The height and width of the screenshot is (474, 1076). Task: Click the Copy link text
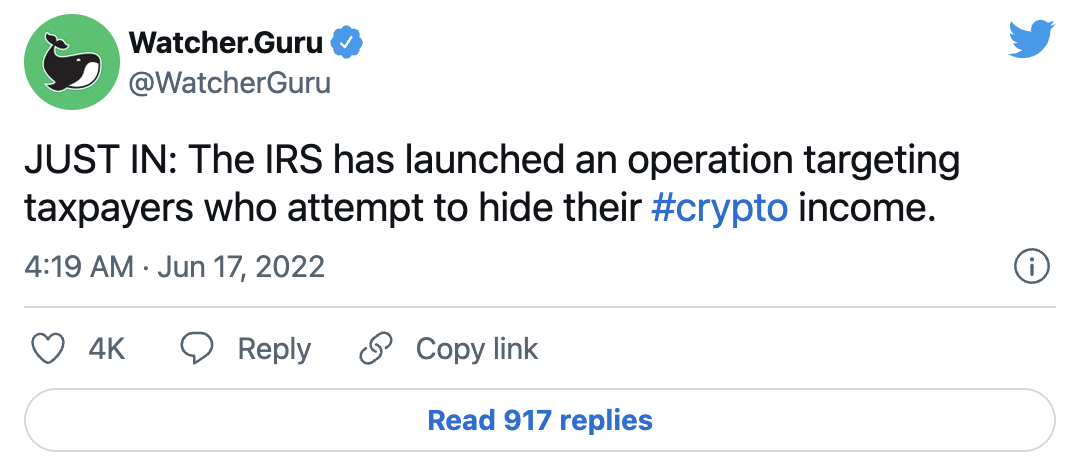(x=477, y=349)
